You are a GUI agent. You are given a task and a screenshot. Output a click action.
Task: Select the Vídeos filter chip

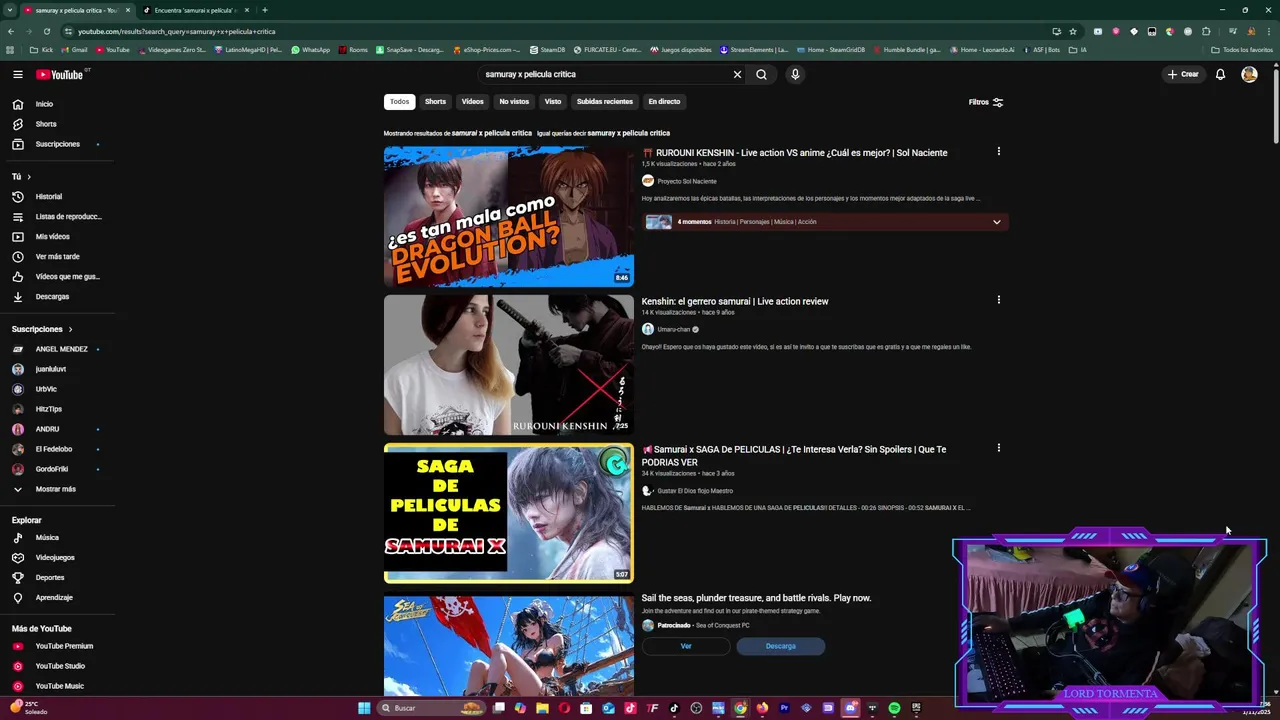pyautogui.click(x=472, y=102)
